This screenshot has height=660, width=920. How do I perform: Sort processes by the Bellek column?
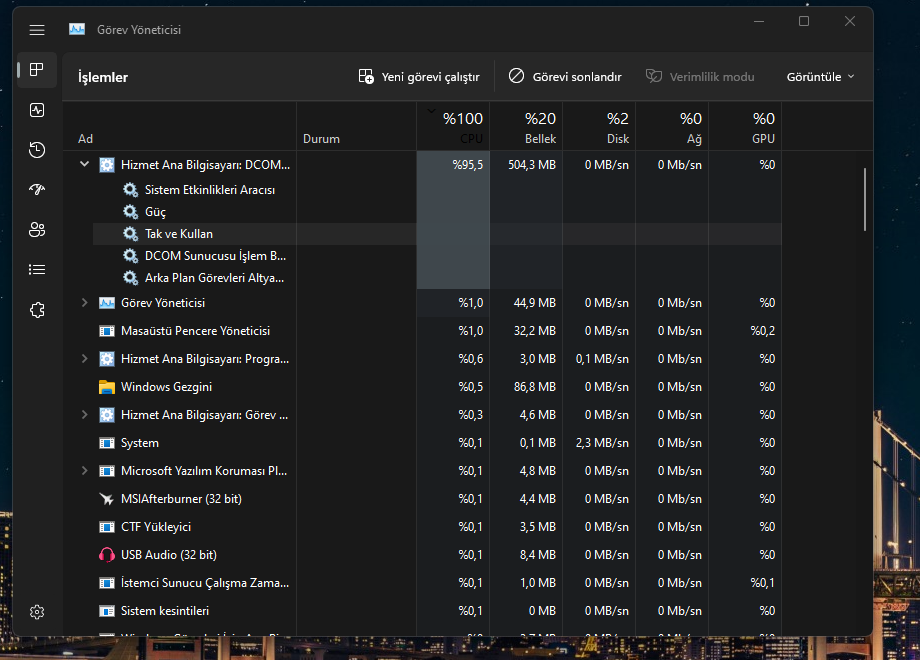526,127
